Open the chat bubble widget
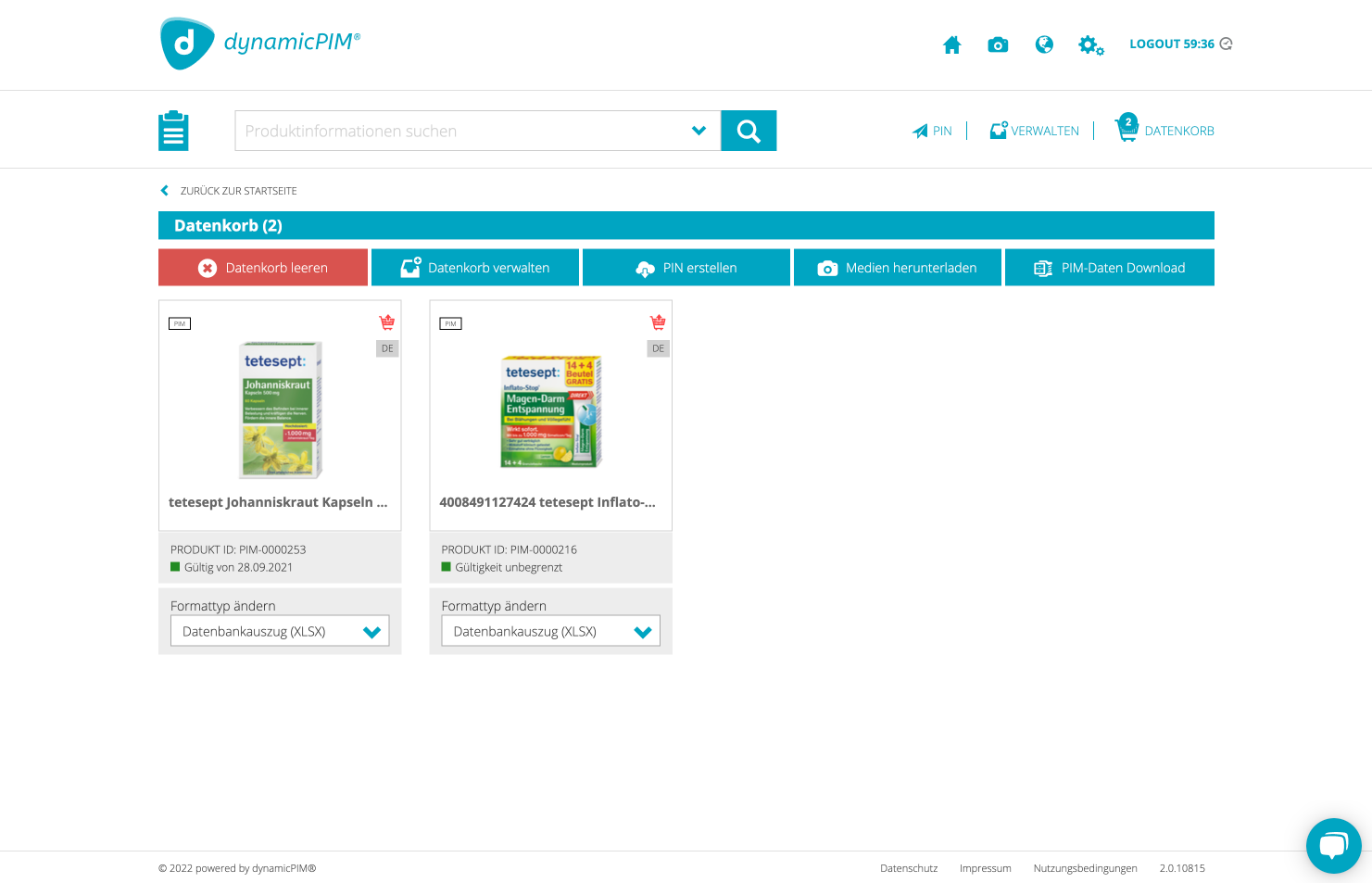 (x=1333, y=845)
